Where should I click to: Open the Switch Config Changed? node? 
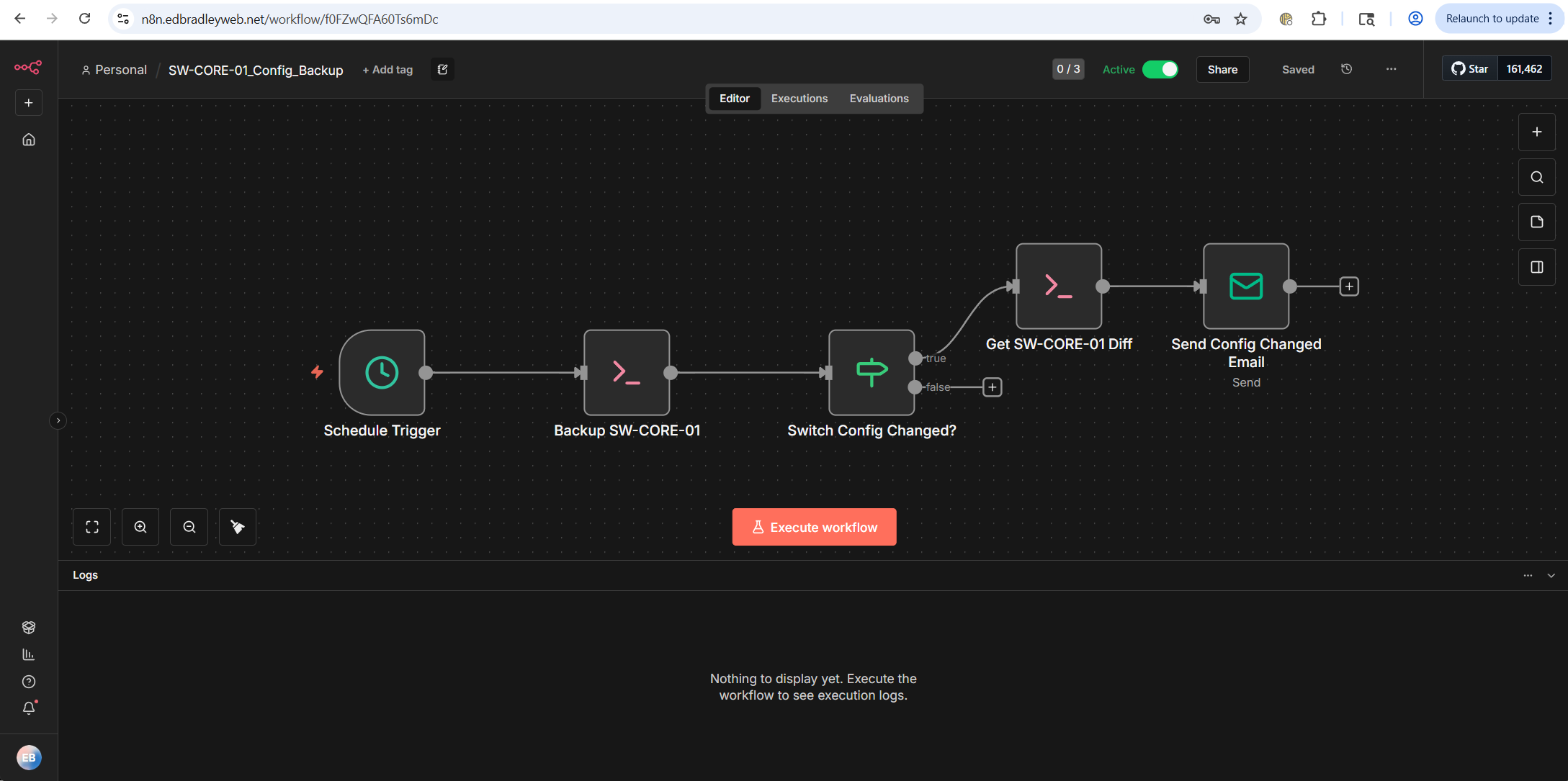[x=872, y=372]
